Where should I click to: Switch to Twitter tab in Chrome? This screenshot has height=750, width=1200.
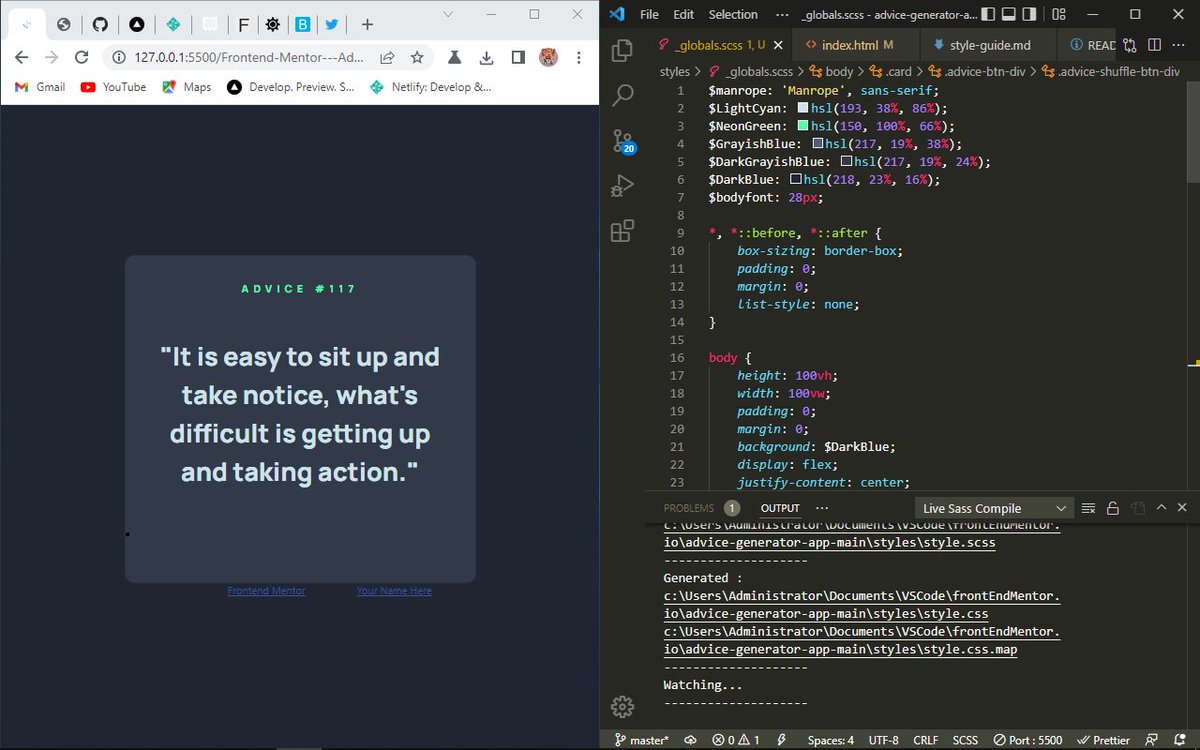pyautogui.click(x=330, y=23)
